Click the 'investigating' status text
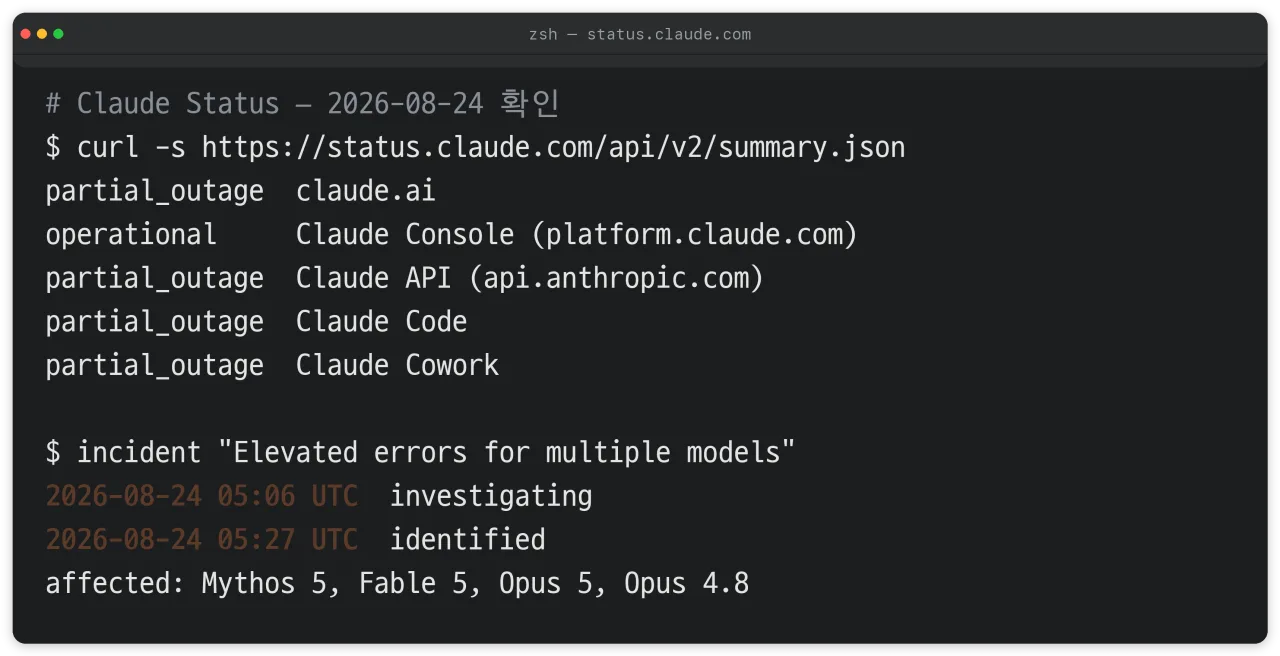The height and width of the screenshot is (656, 1280). click(491, 496)
